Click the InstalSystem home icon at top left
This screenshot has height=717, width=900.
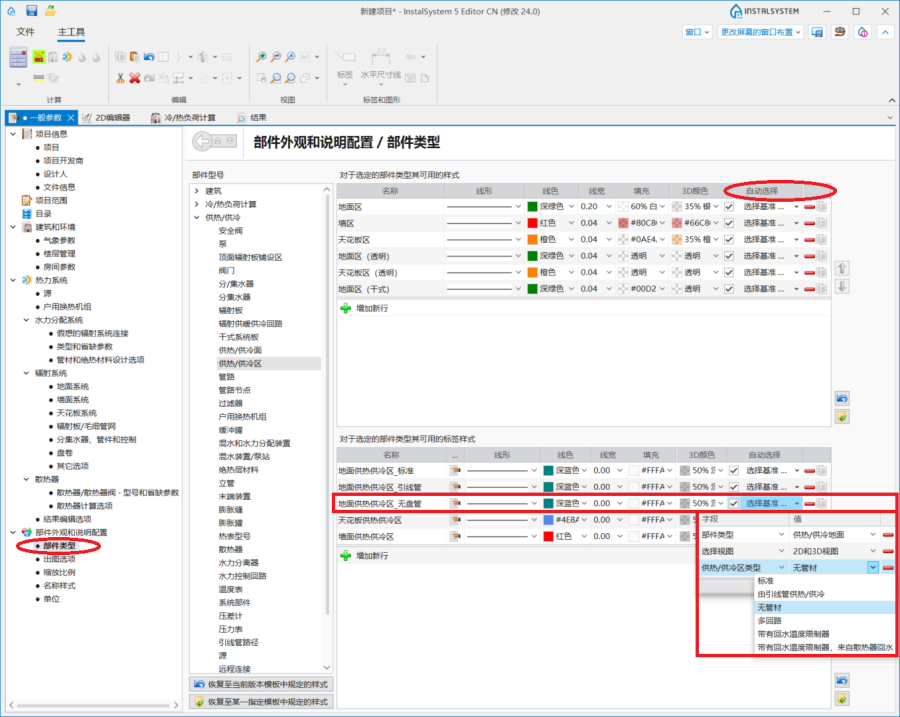tap(11, 10)
